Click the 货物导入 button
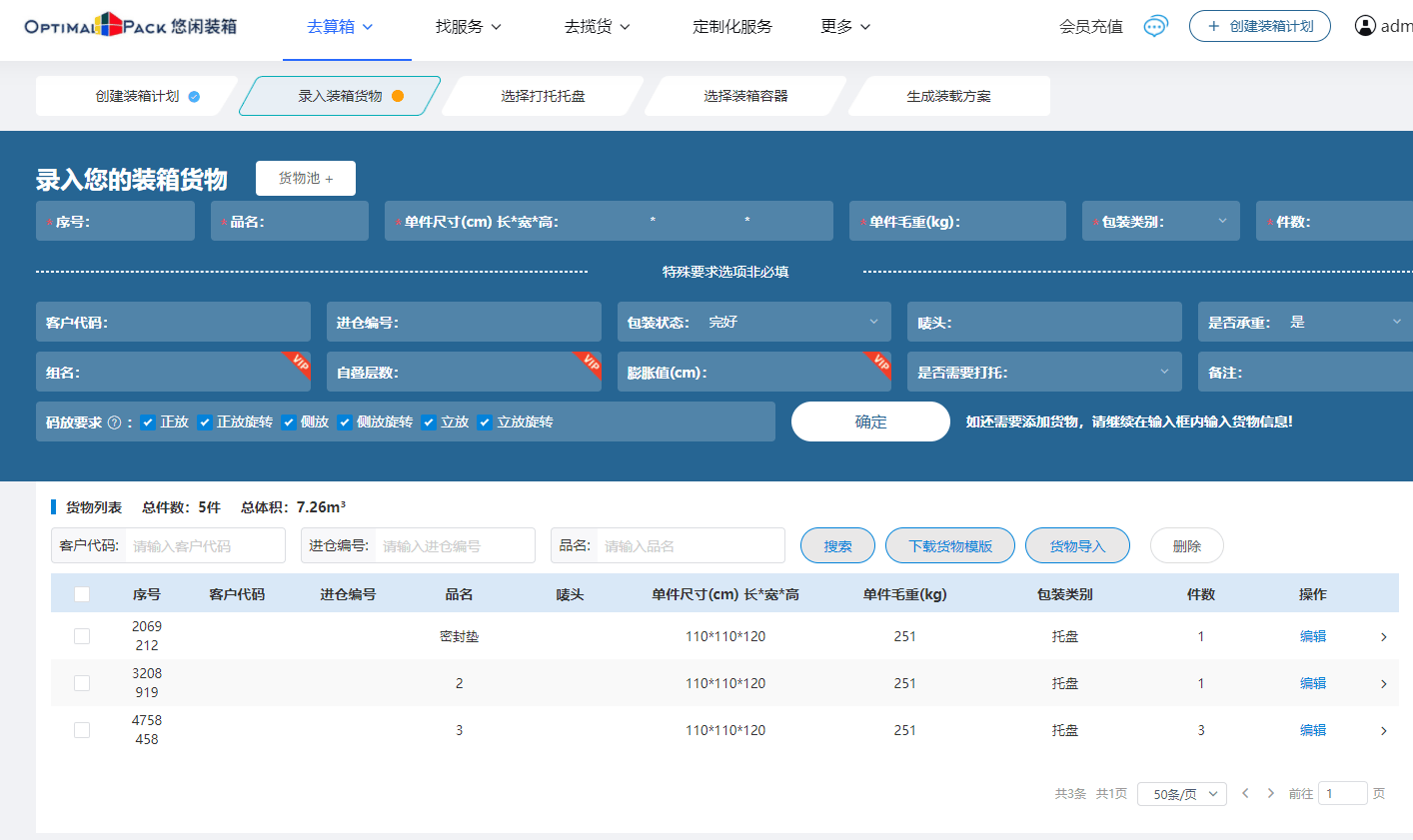This screenshot has width=1413, height=840. coord(1077,546)
